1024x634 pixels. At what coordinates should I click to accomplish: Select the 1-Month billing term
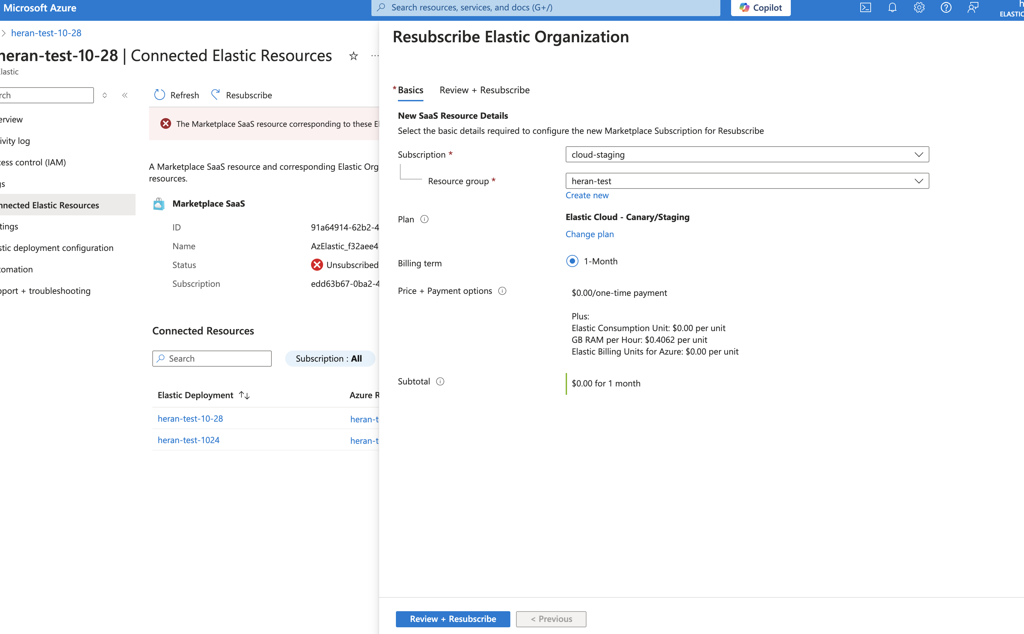pos(572,261)
